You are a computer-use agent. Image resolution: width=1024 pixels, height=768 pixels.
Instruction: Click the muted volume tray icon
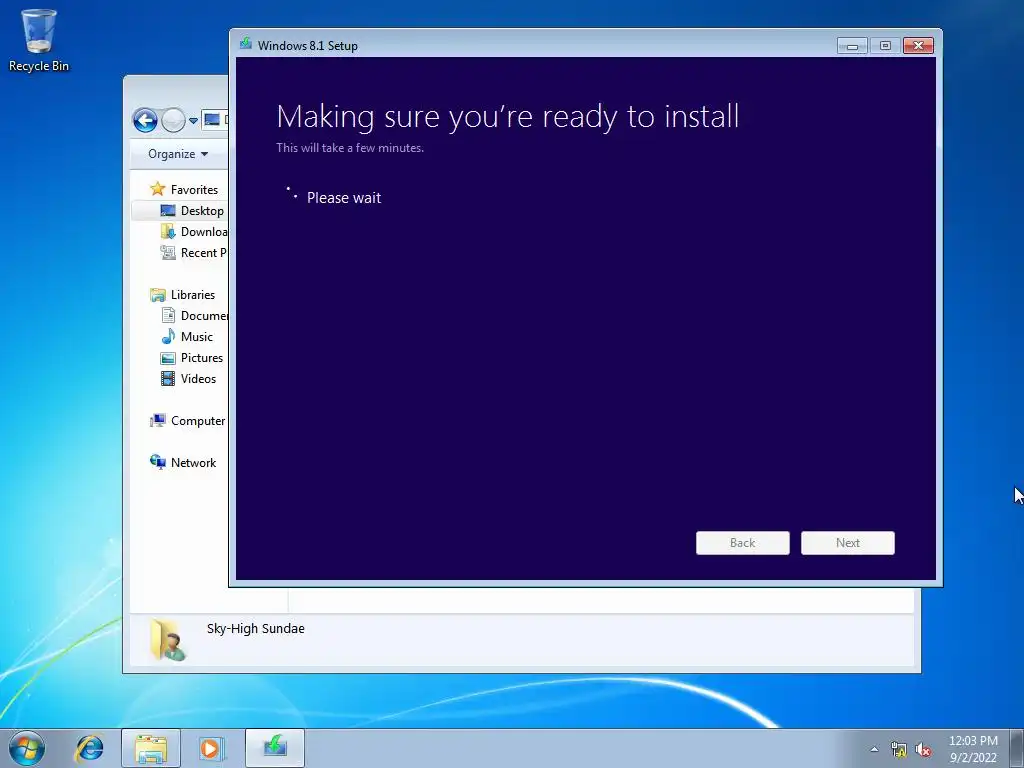(x=923, y=750)
